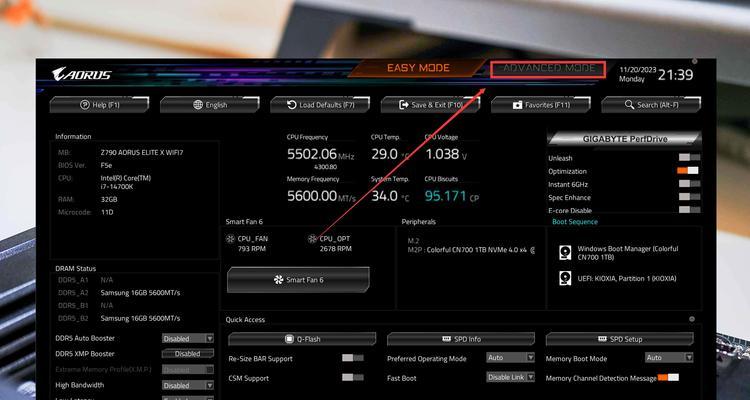Open the Preferred Operating Mode dropdown
The image size is (750, 400).
(510, 357)
